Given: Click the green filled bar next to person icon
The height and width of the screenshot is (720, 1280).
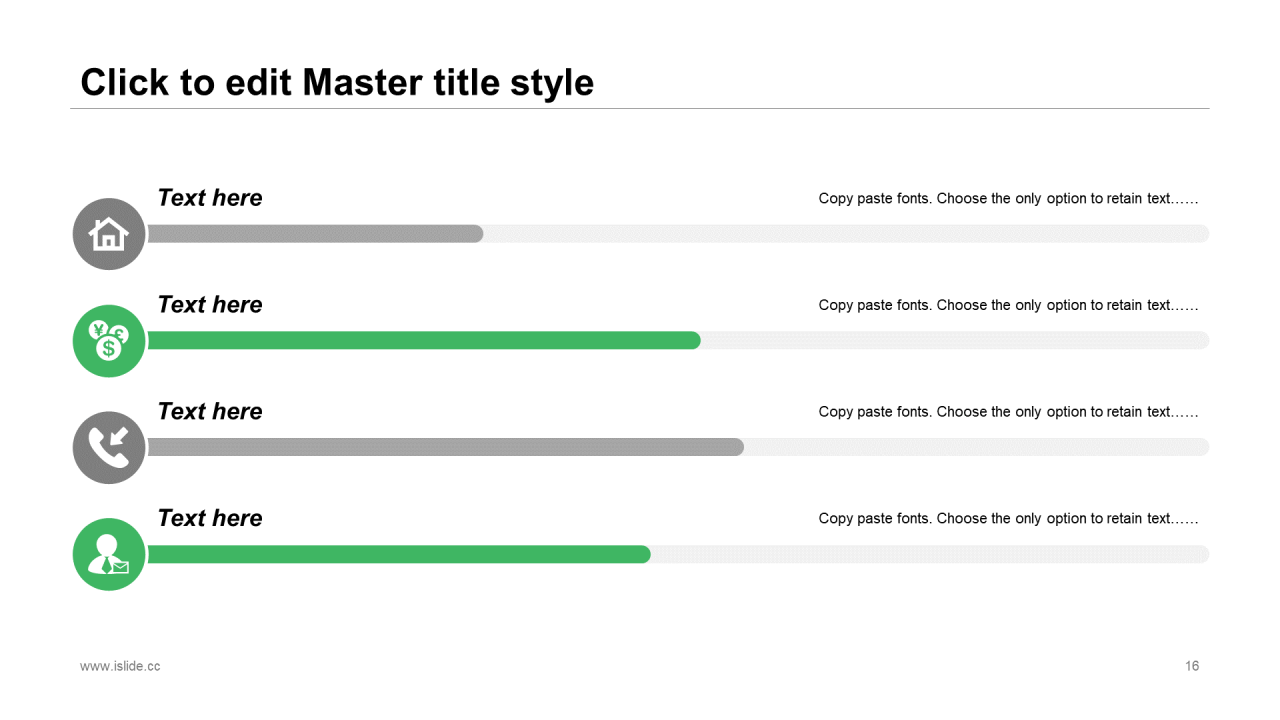Looking at the screenshot, I should [x=399, y=554].
